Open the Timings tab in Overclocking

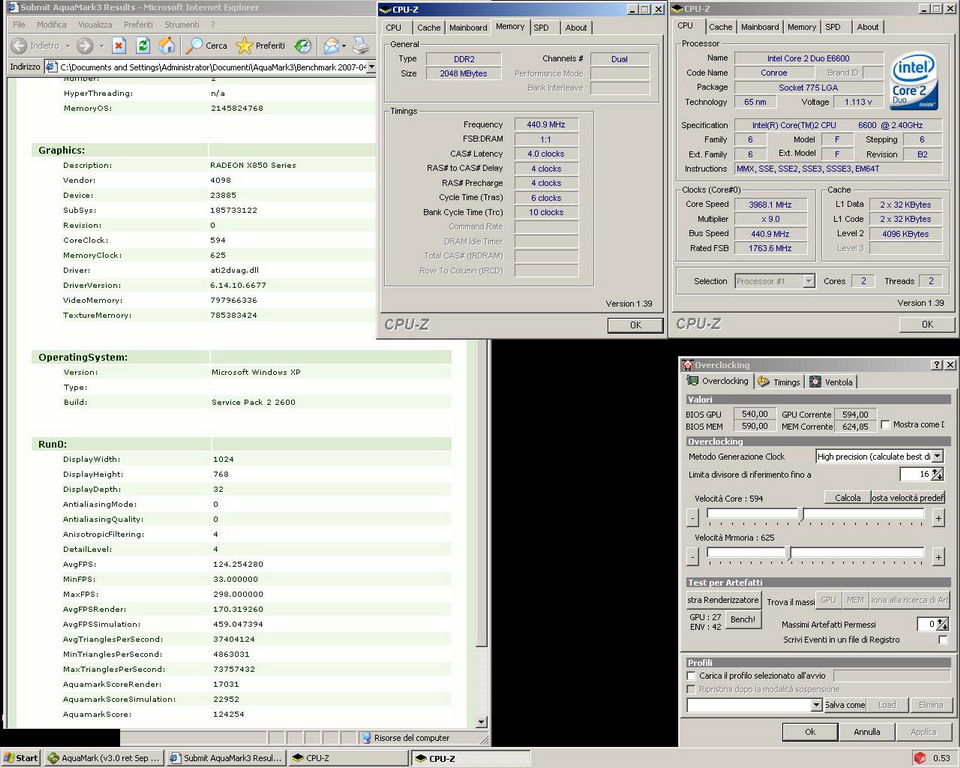click(779, 382)
